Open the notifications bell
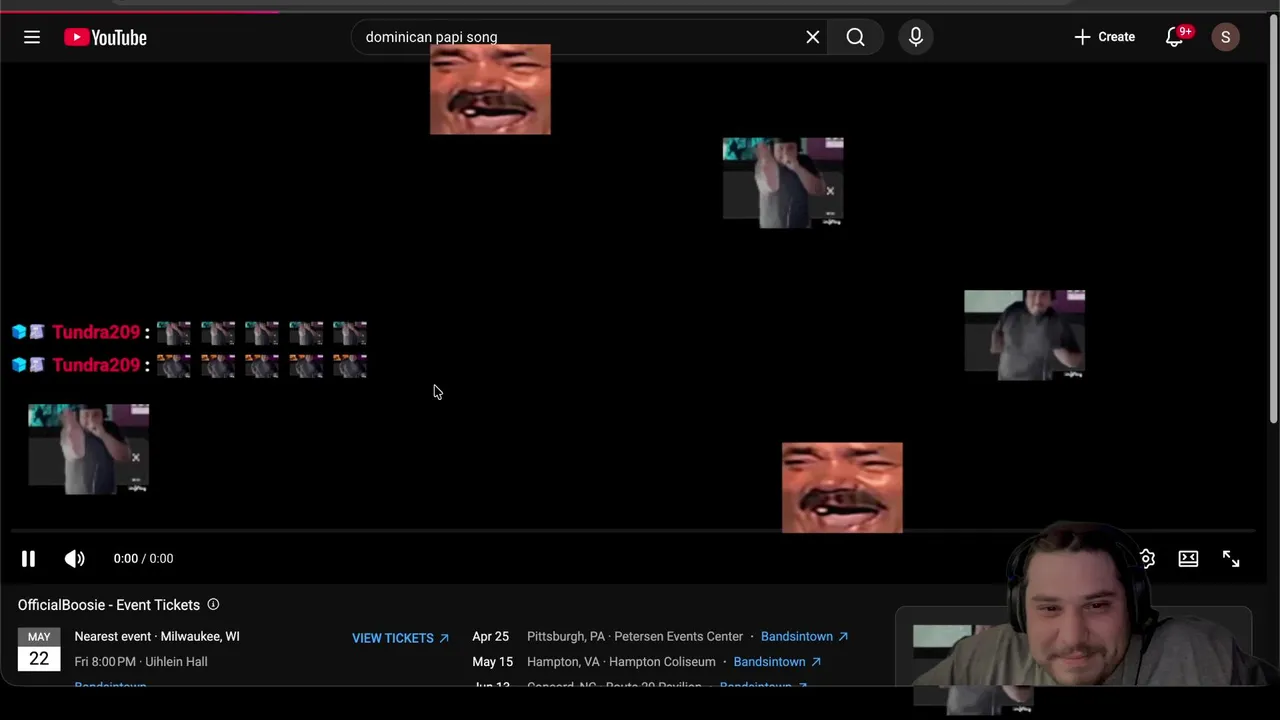The height and width of the screenshot is (720, 1280). click(x=1175, y=37)
